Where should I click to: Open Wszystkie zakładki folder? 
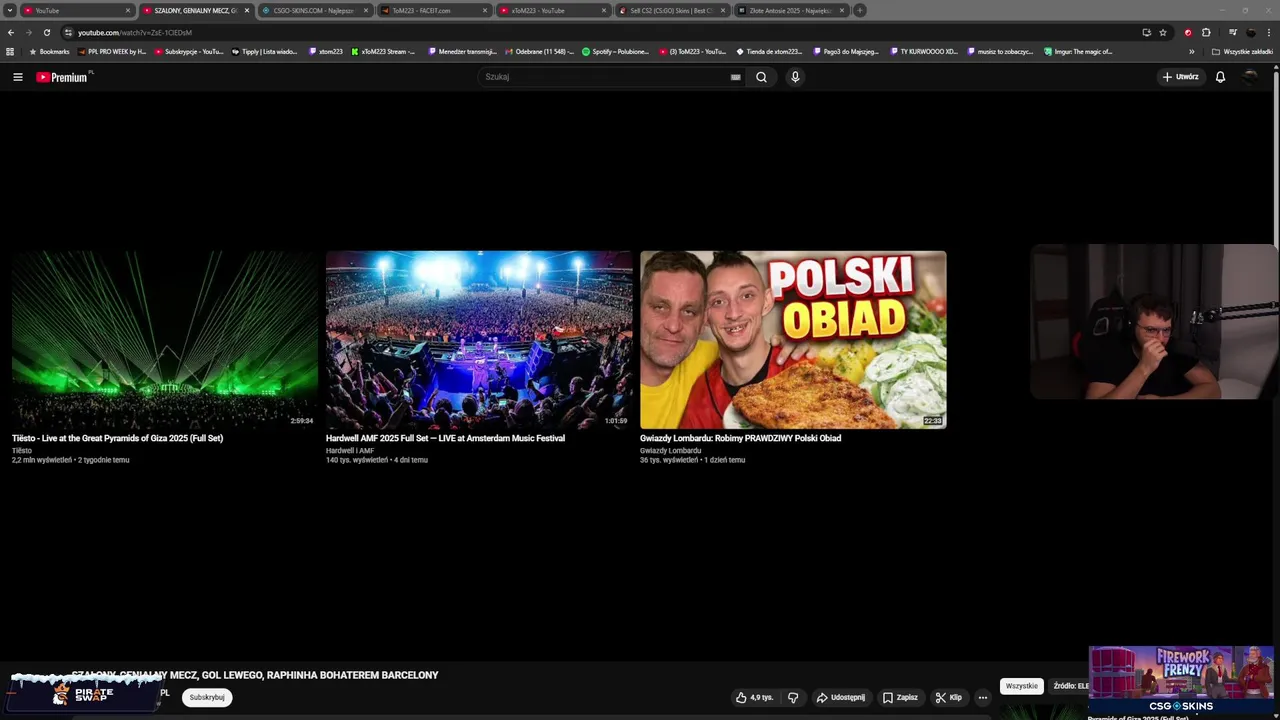click(x=1243, y=52)
